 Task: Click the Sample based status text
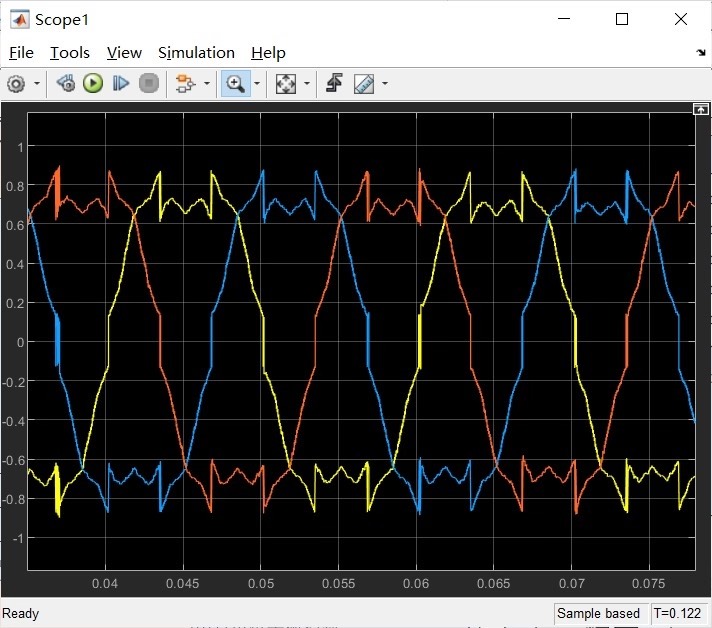pyautogui.click(x=598, y=613)
